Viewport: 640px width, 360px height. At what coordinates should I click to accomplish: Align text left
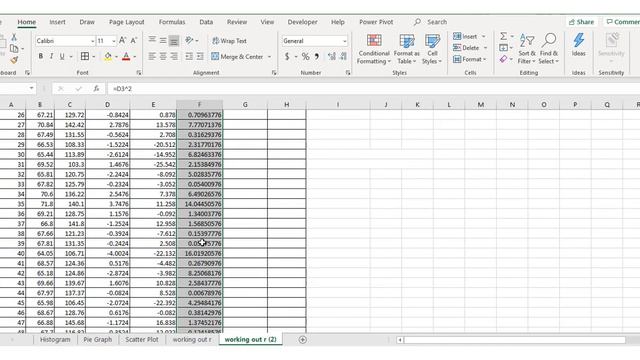click(x=152, y=56)
